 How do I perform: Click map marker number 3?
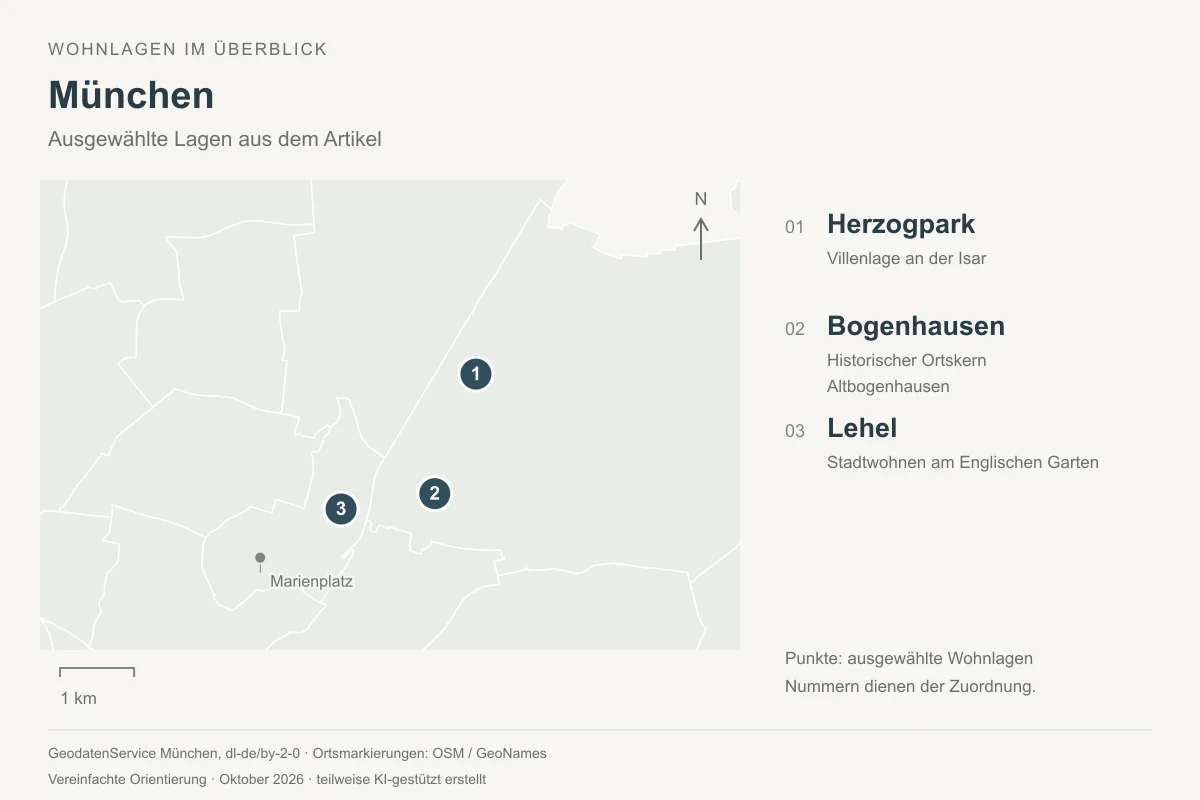(x=341, y=509)
